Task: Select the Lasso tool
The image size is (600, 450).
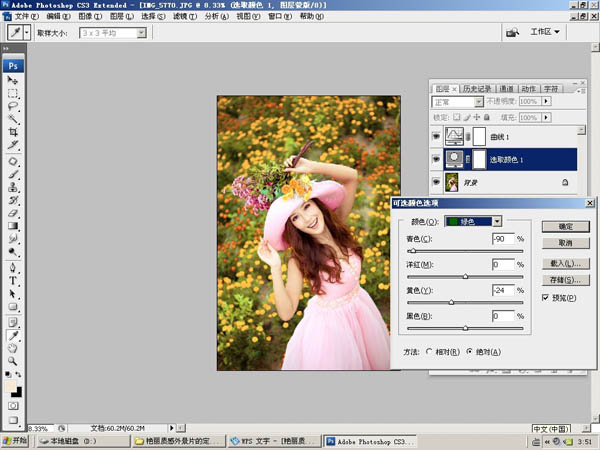Action: tap(13, 106)
